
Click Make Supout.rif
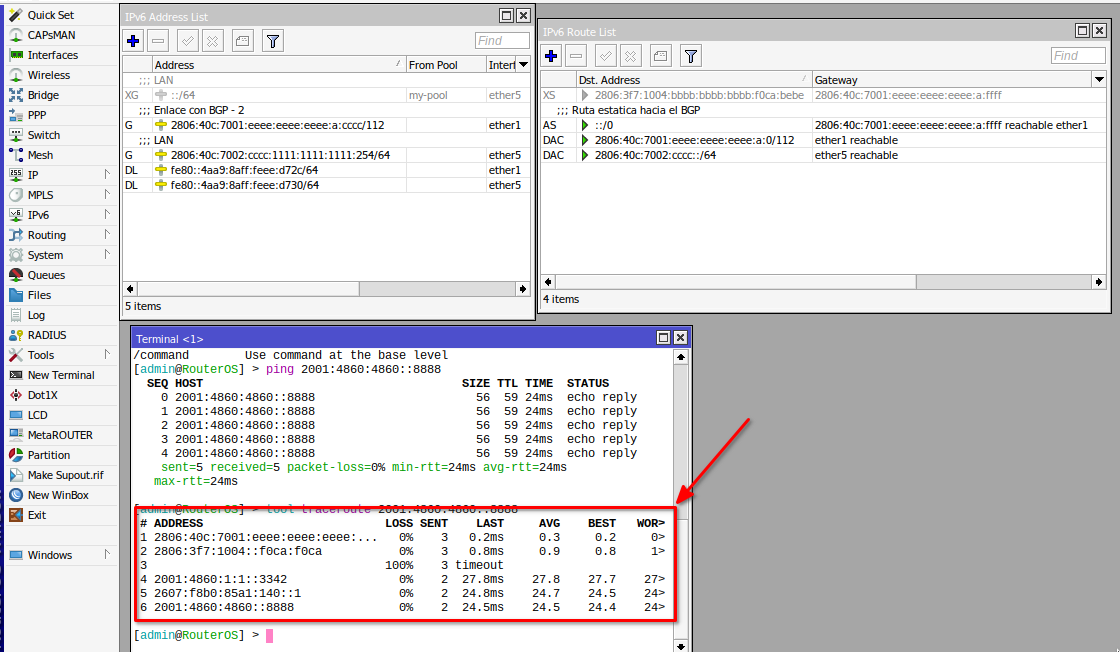(65, 475)
